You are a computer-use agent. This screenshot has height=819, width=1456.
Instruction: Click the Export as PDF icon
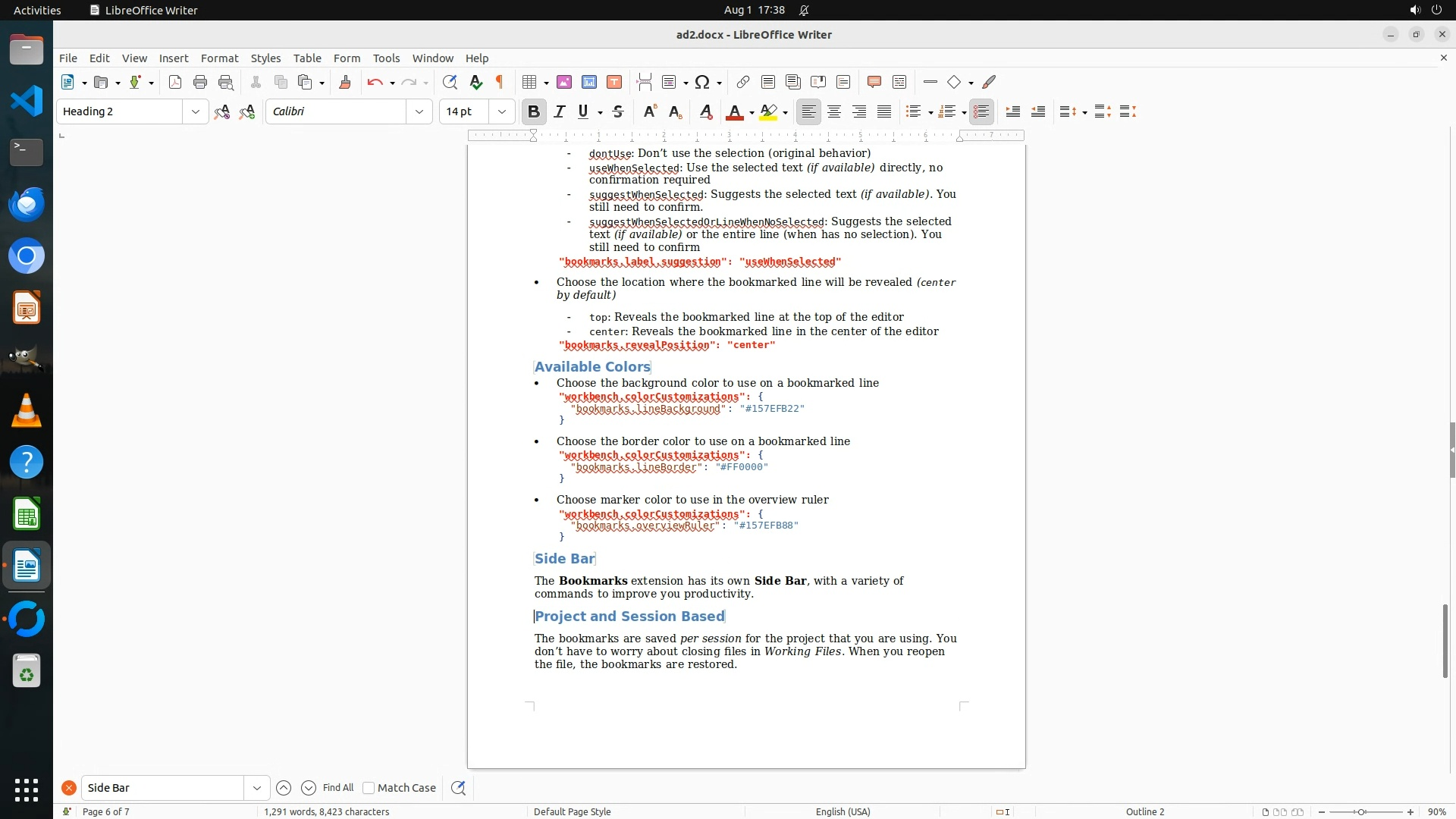(x=175, y=82)
